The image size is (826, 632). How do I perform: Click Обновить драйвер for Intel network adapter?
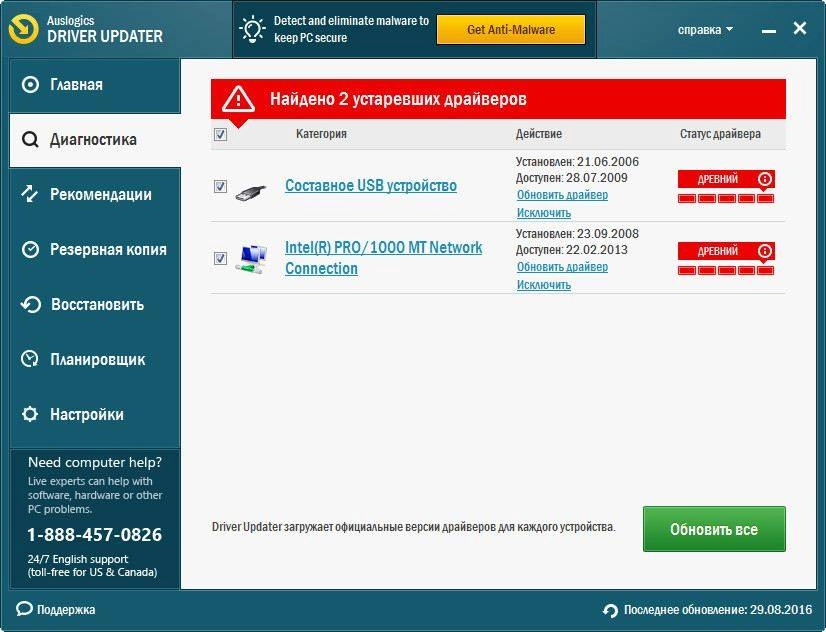562,267
